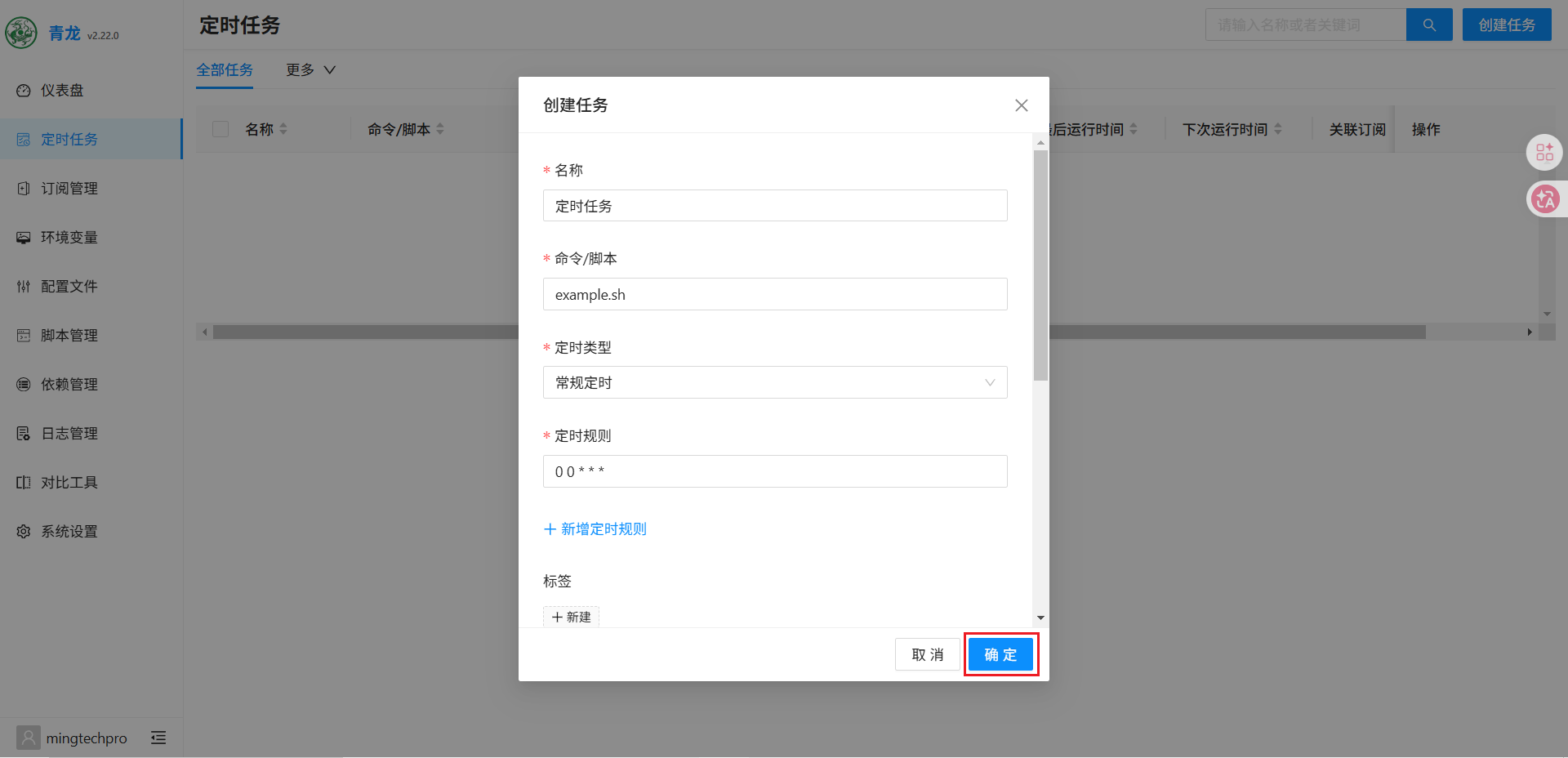Add a tag with the 新建 button
Screen dimensions: 1568x758
(x=571, y=617)
